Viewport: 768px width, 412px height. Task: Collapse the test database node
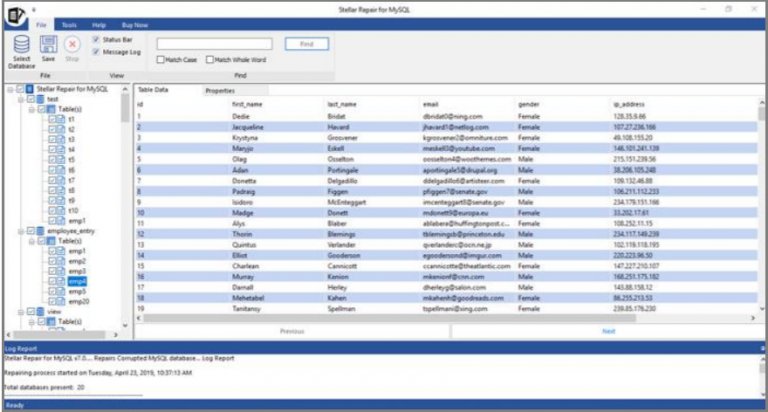click(21, 99)
